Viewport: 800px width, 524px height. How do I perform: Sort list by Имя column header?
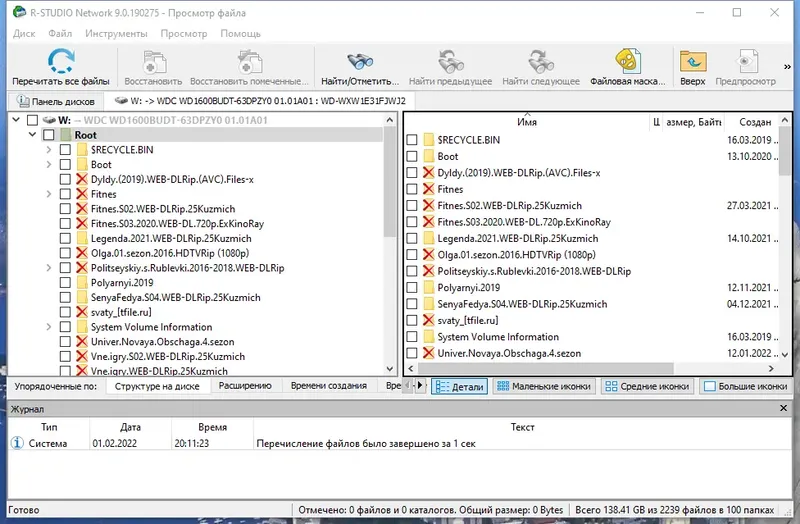click(527, 122)
